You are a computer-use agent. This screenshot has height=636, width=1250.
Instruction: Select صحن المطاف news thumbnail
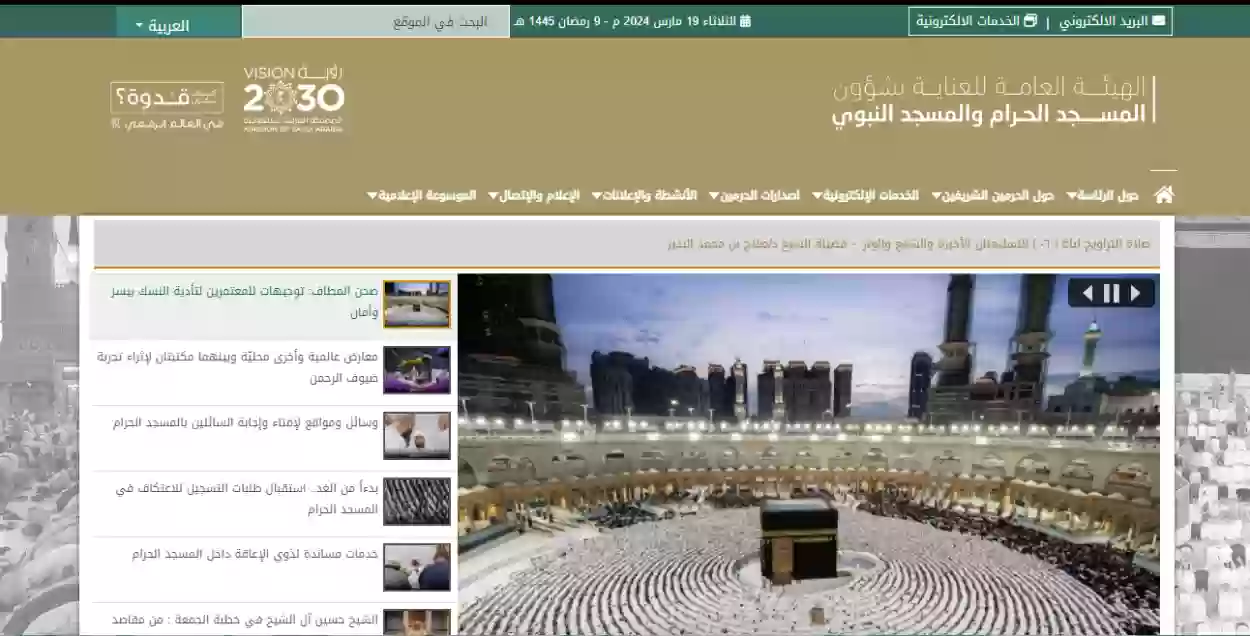point(417,304)
